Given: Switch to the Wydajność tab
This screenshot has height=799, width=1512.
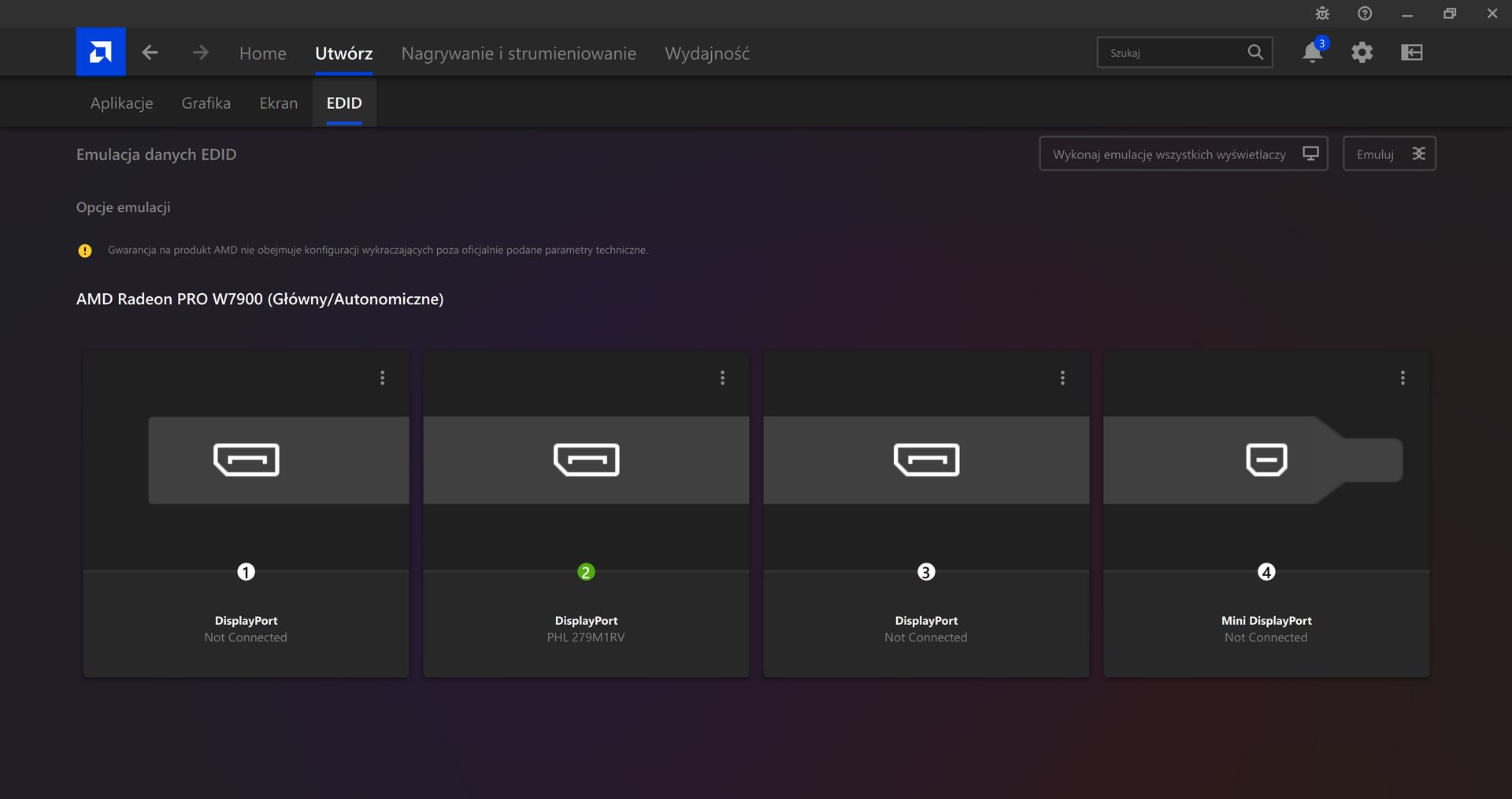Looking at the screenshot, I should coord(707,54).
